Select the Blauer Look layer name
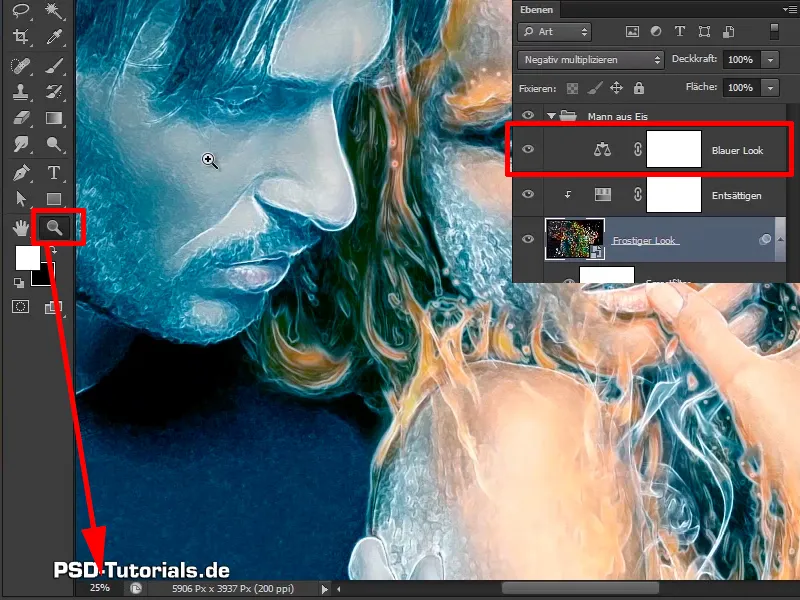The image size is (800, 600). pyautogui.click(x=737, y=151)
